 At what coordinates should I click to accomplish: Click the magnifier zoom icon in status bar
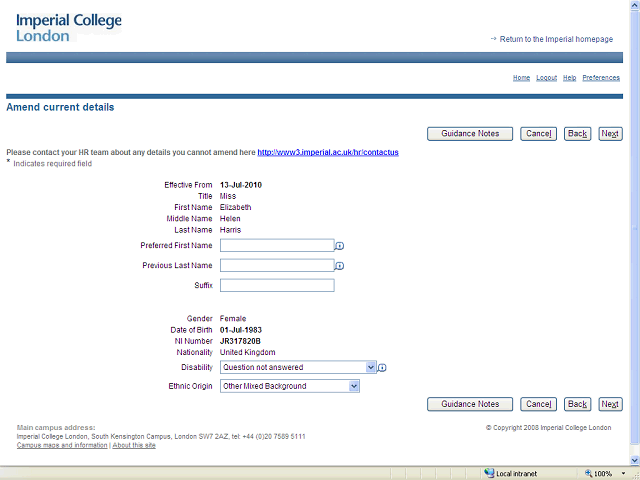[x=586, y=473]
